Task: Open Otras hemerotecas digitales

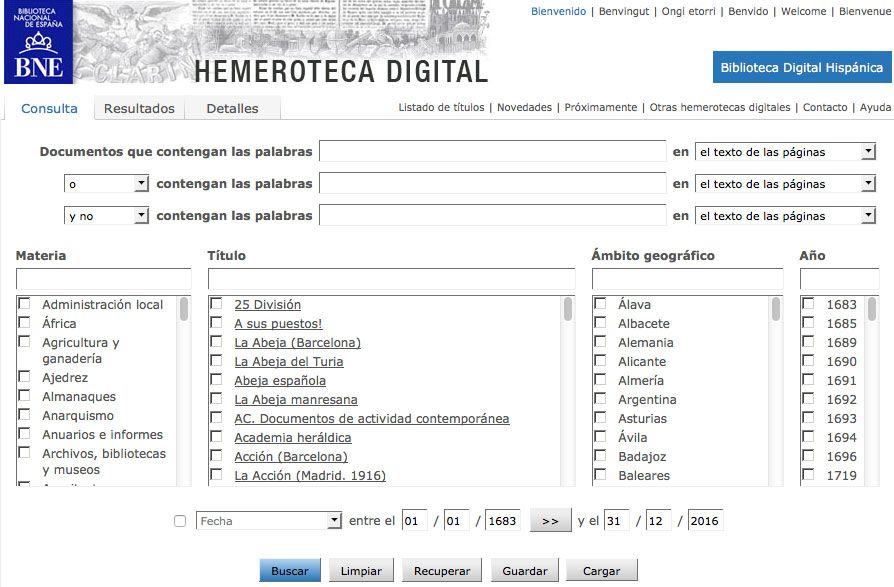Action: [x=720, y=107]
